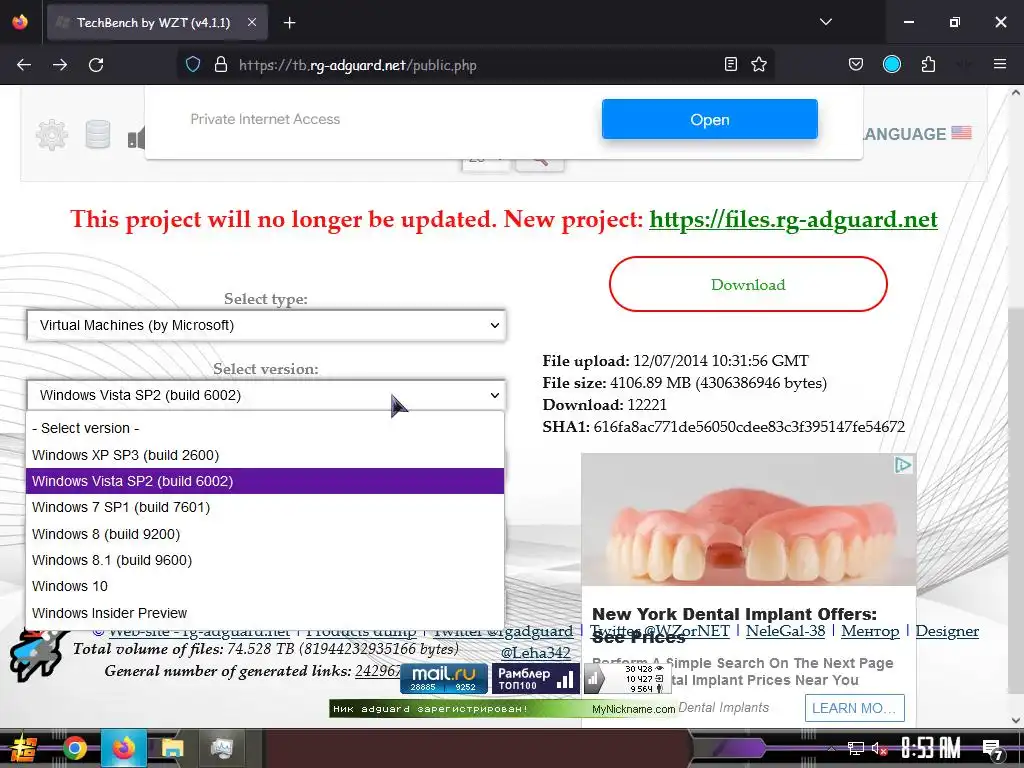Click the browser Back arrow
This screenshot has width=1024, height=768.
24,65
